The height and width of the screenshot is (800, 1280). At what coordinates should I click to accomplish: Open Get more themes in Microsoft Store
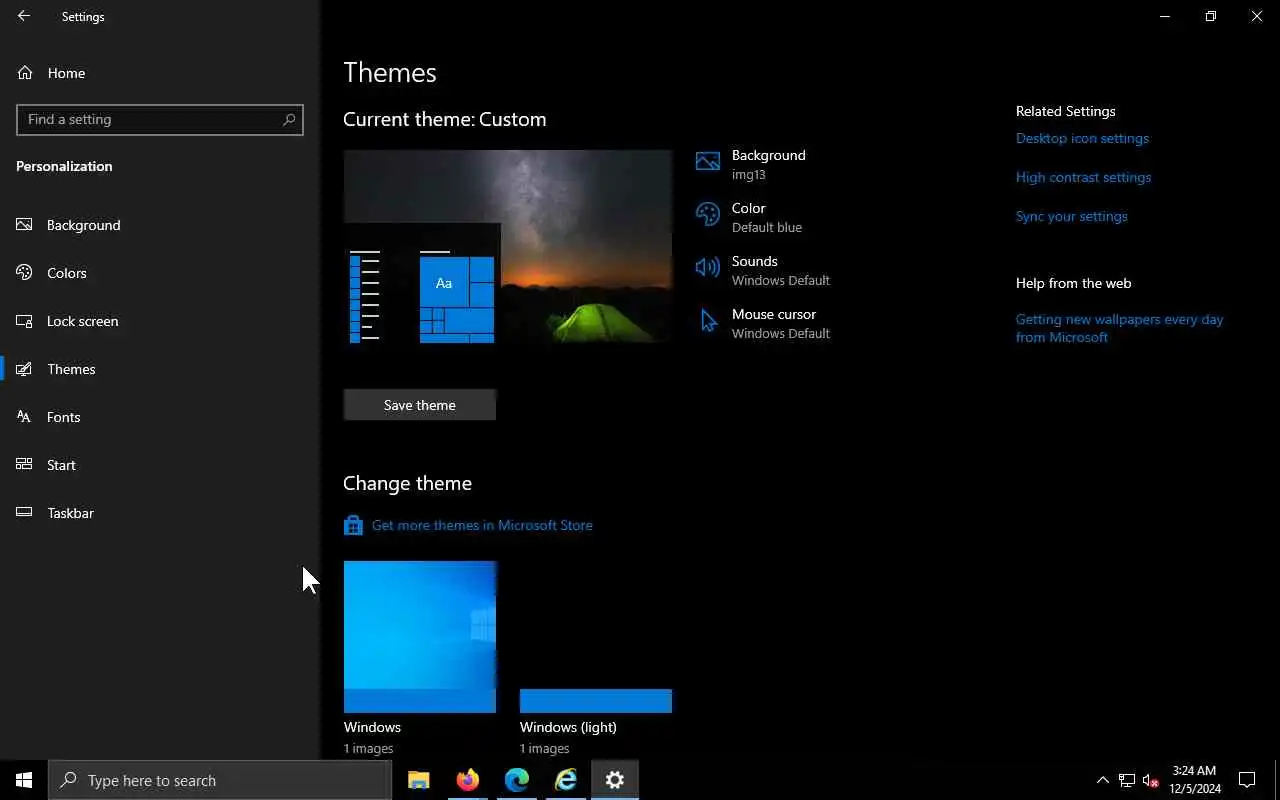[x=482, y=525]
